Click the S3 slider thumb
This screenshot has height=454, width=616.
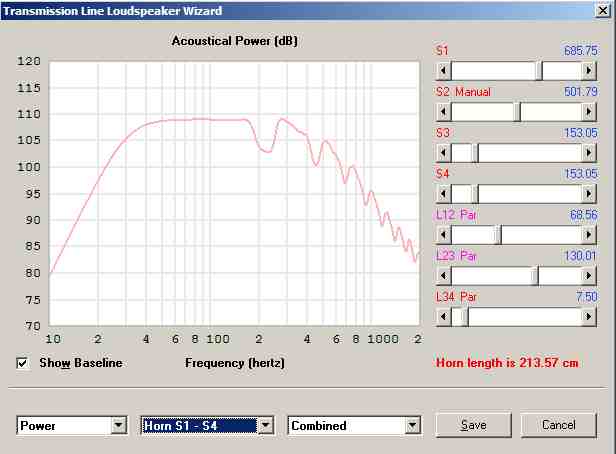click(475, 153)
